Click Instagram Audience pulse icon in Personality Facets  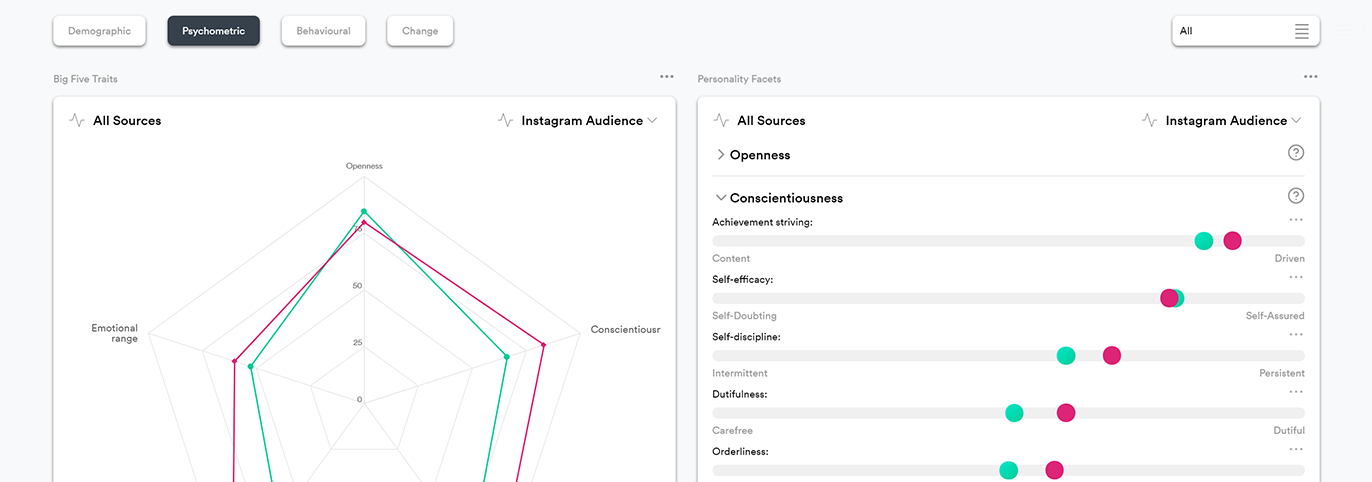click(x=1150, y=120)
